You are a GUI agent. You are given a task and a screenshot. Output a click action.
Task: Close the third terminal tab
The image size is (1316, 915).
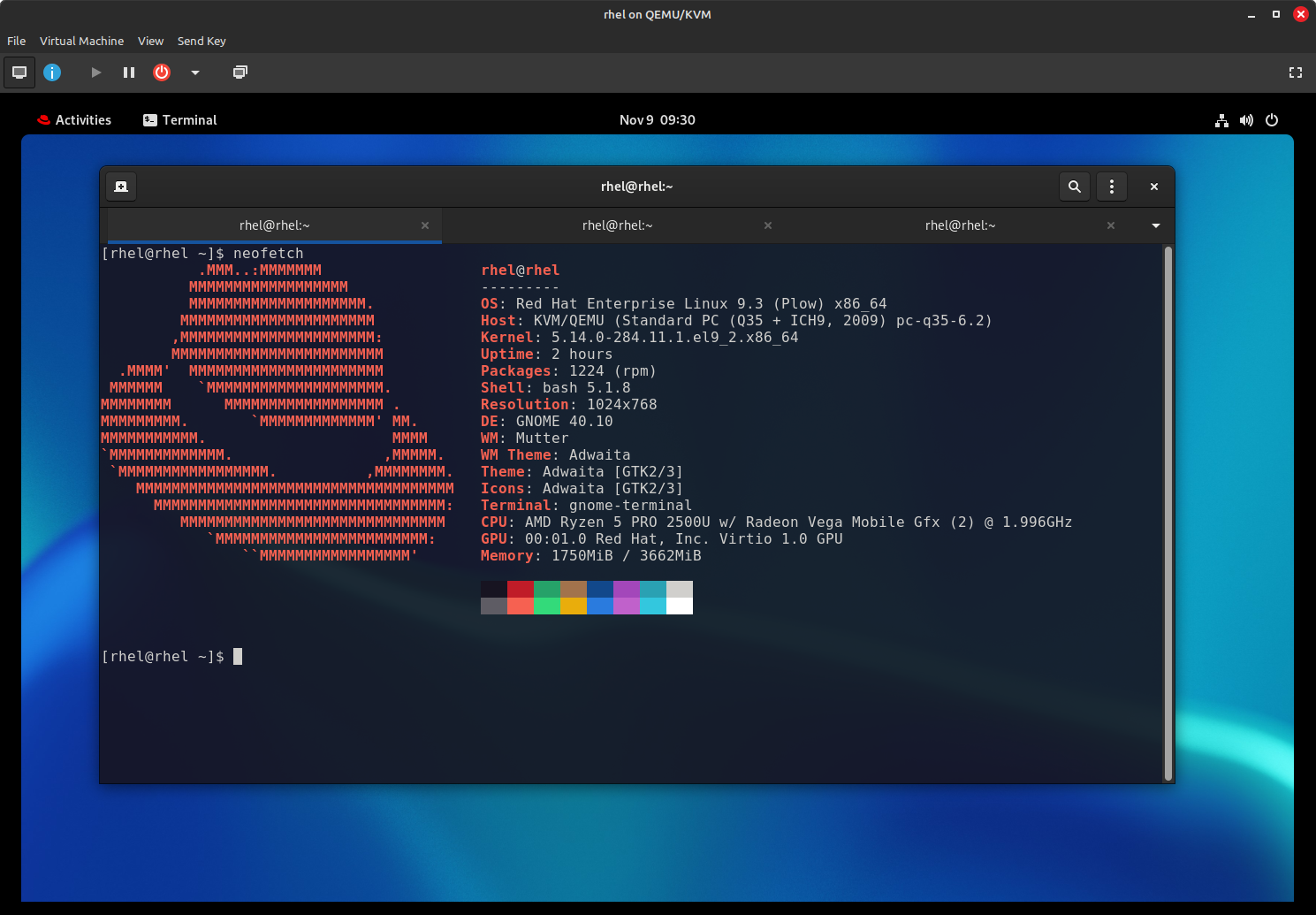pyautogui.click(x=1111, y=225)
